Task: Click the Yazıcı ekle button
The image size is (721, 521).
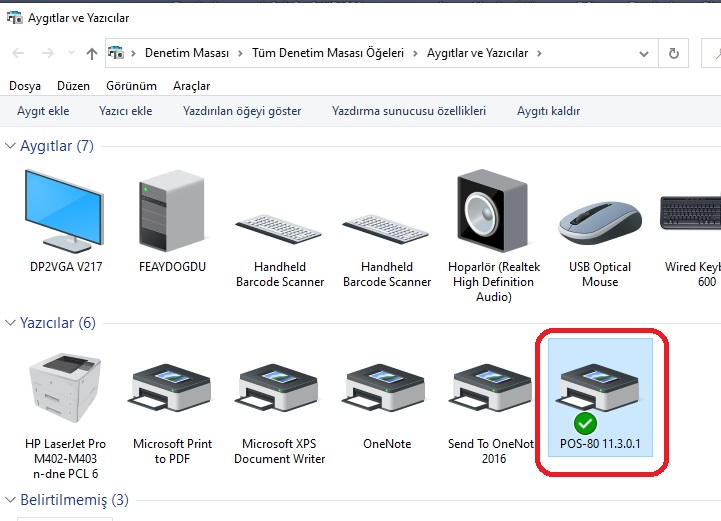Action: pyautogui.click(x=125, y=111)
